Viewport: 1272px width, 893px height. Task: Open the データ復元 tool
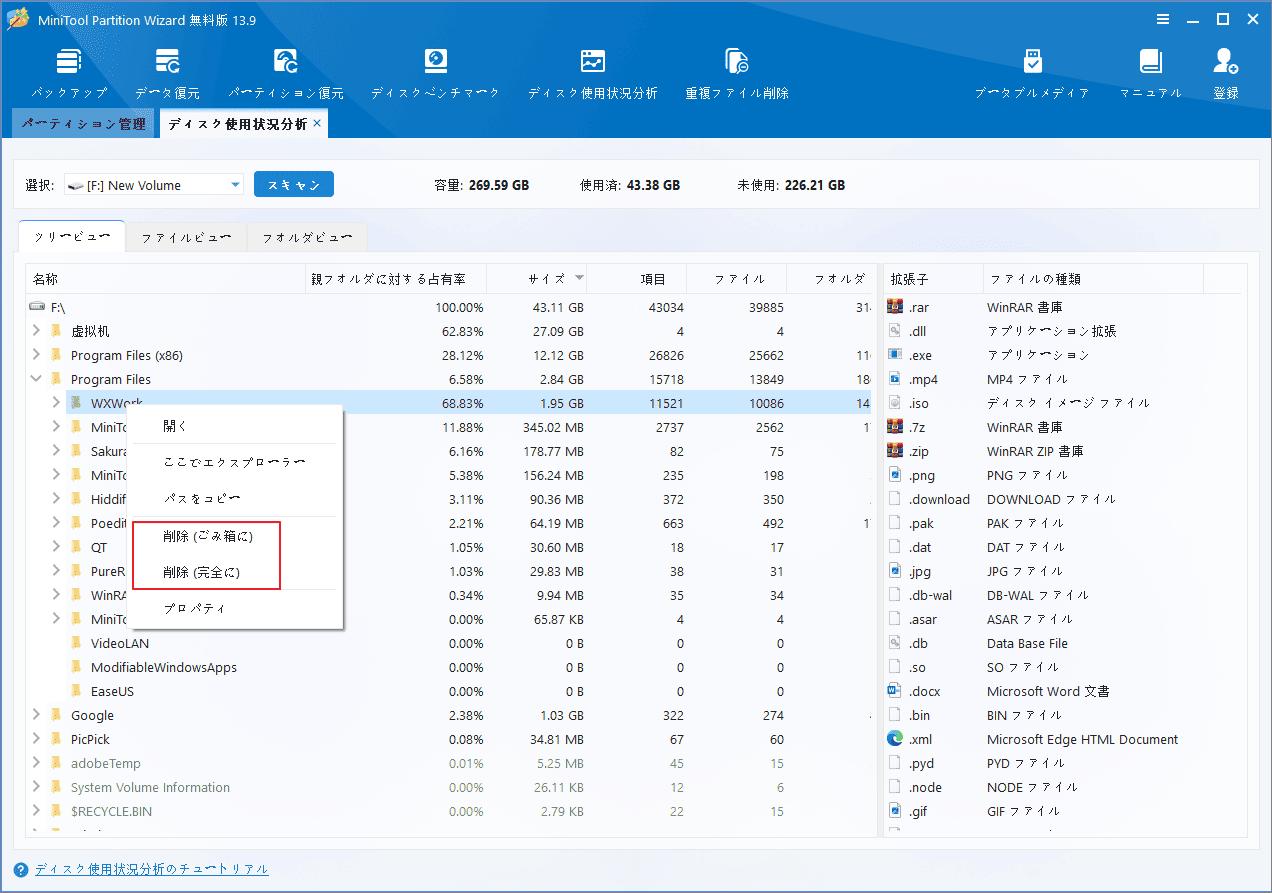(167, 73)
